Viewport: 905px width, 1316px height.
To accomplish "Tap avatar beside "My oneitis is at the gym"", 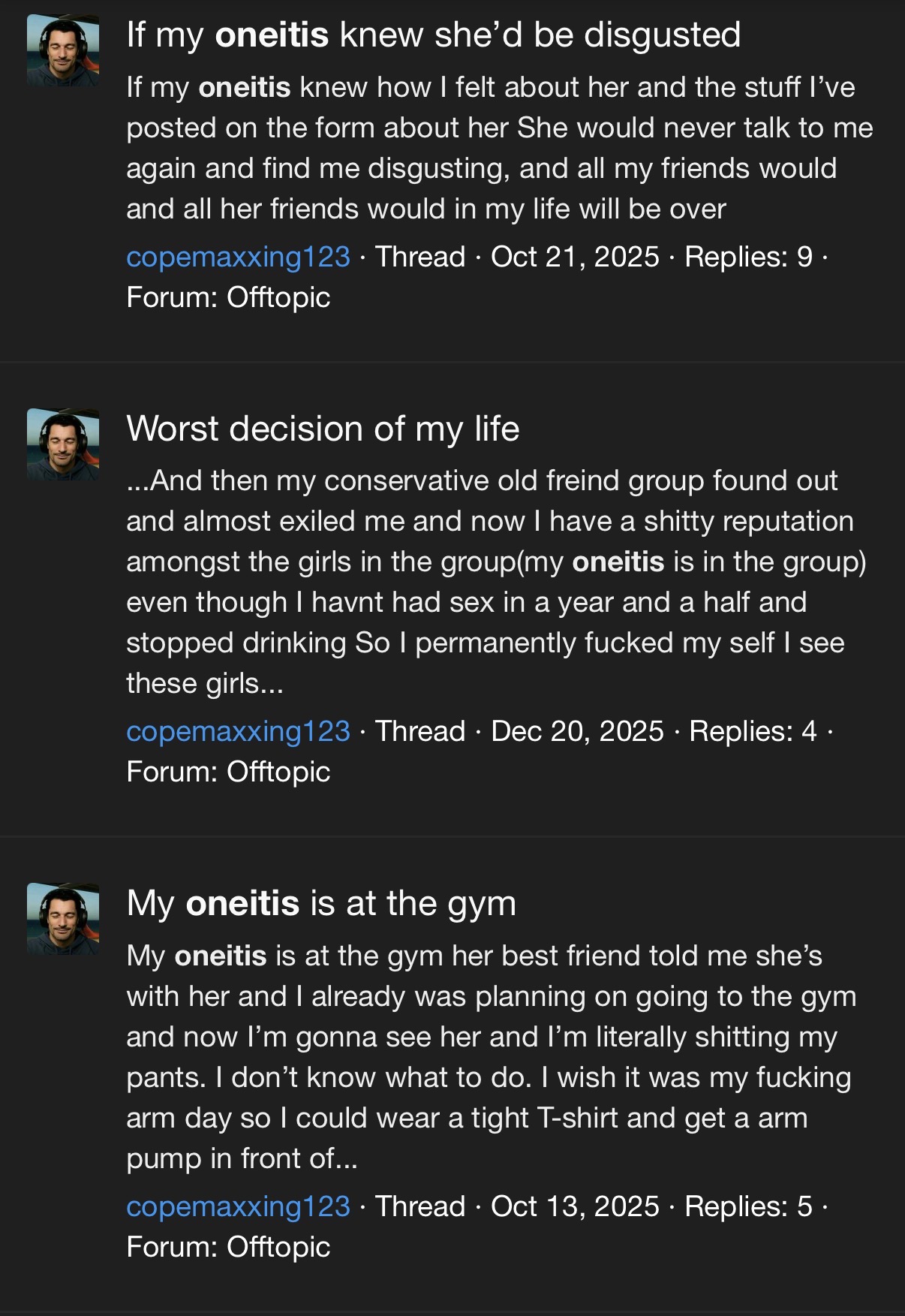I will point(63,919).
